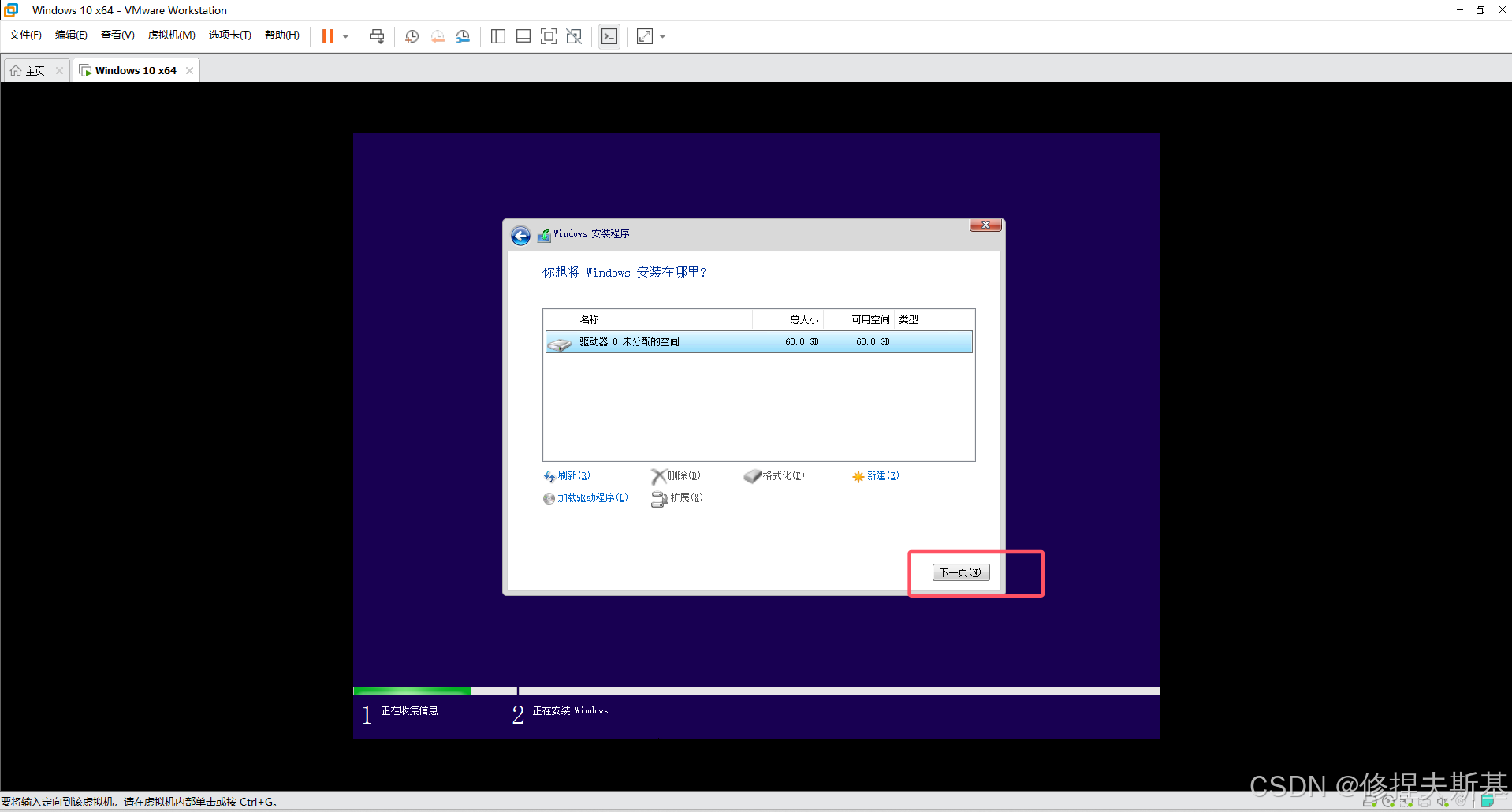The height and width of the screenshot is (812, 1512).
Task: Close the Windows 安装程序 dialog
Action: coord(985,225)
